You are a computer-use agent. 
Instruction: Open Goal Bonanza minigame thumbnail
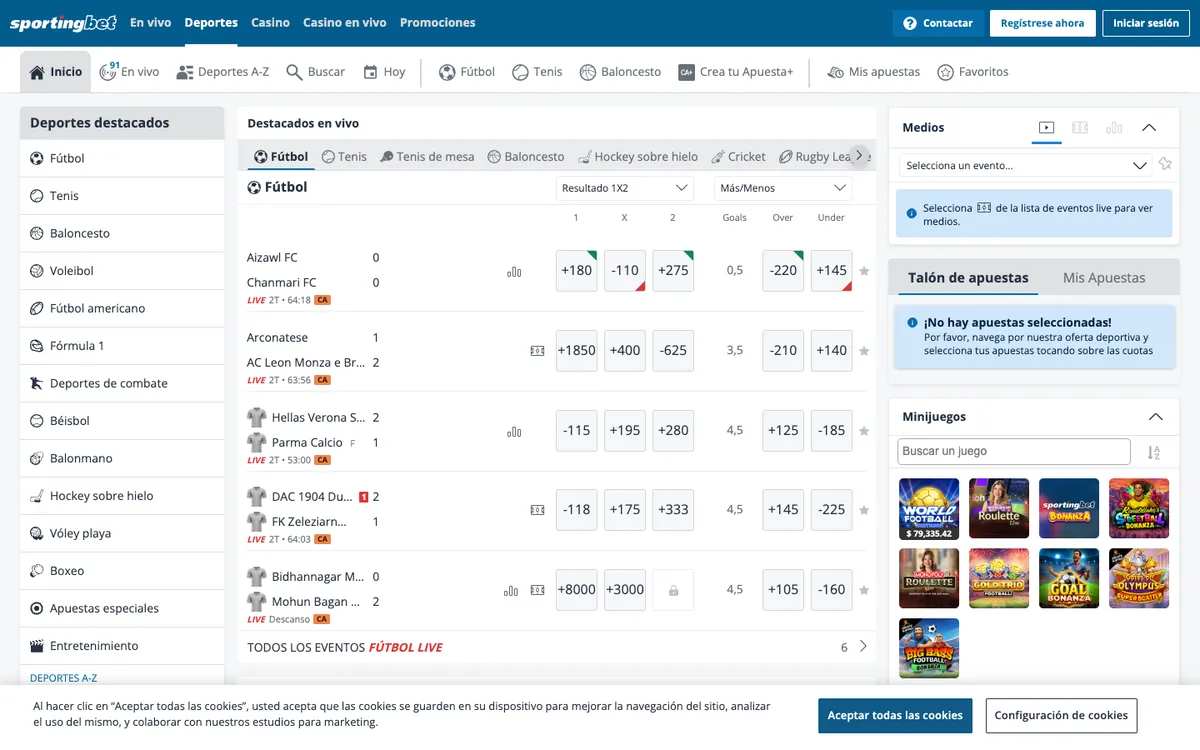click(1069, 578)
